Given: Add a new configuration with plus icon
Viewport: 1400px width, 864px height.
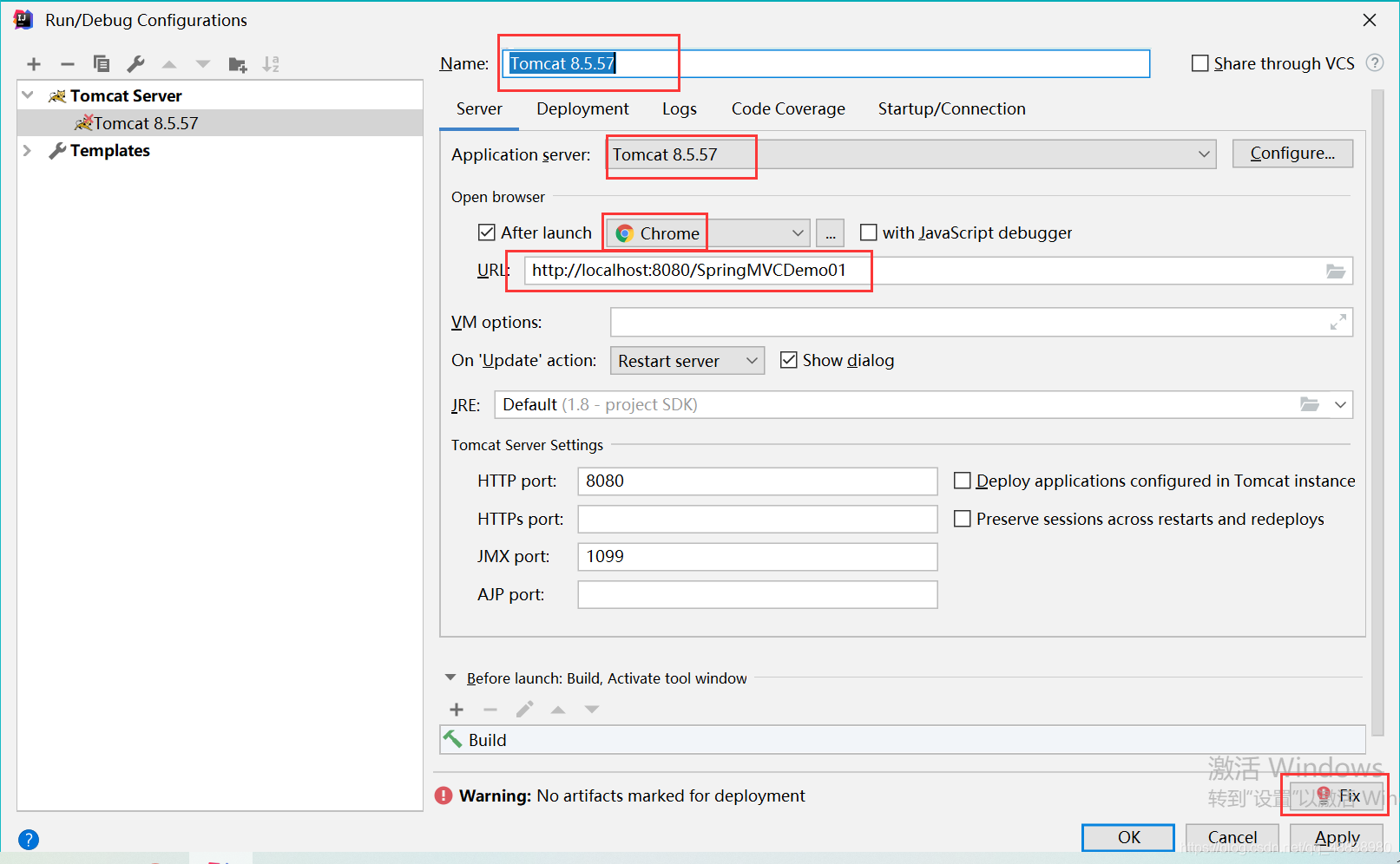Looking at the screenshot, I should pyautogui.click(x=34, y=64).
